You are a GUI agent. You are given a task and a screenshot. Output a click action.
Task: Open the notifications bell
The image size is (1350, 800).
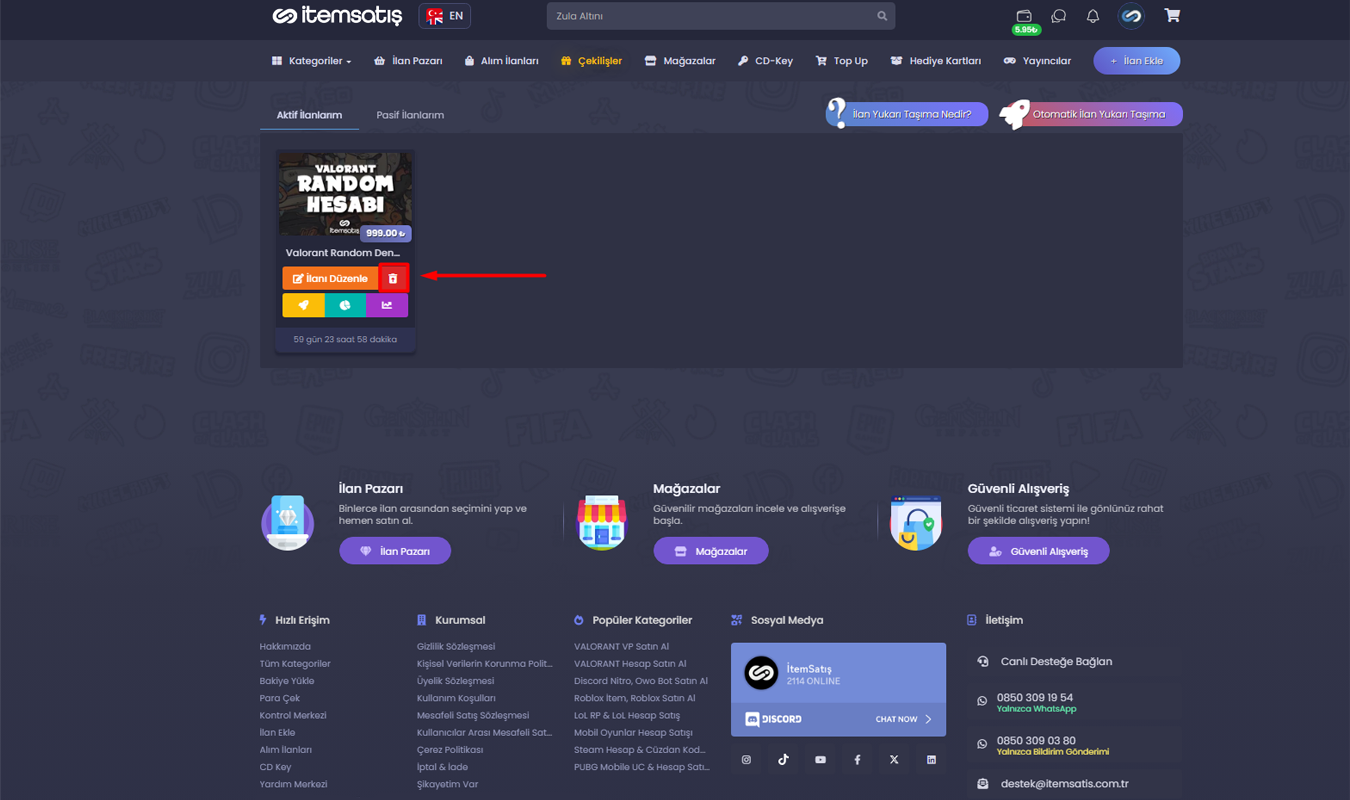coord(1093,16)
